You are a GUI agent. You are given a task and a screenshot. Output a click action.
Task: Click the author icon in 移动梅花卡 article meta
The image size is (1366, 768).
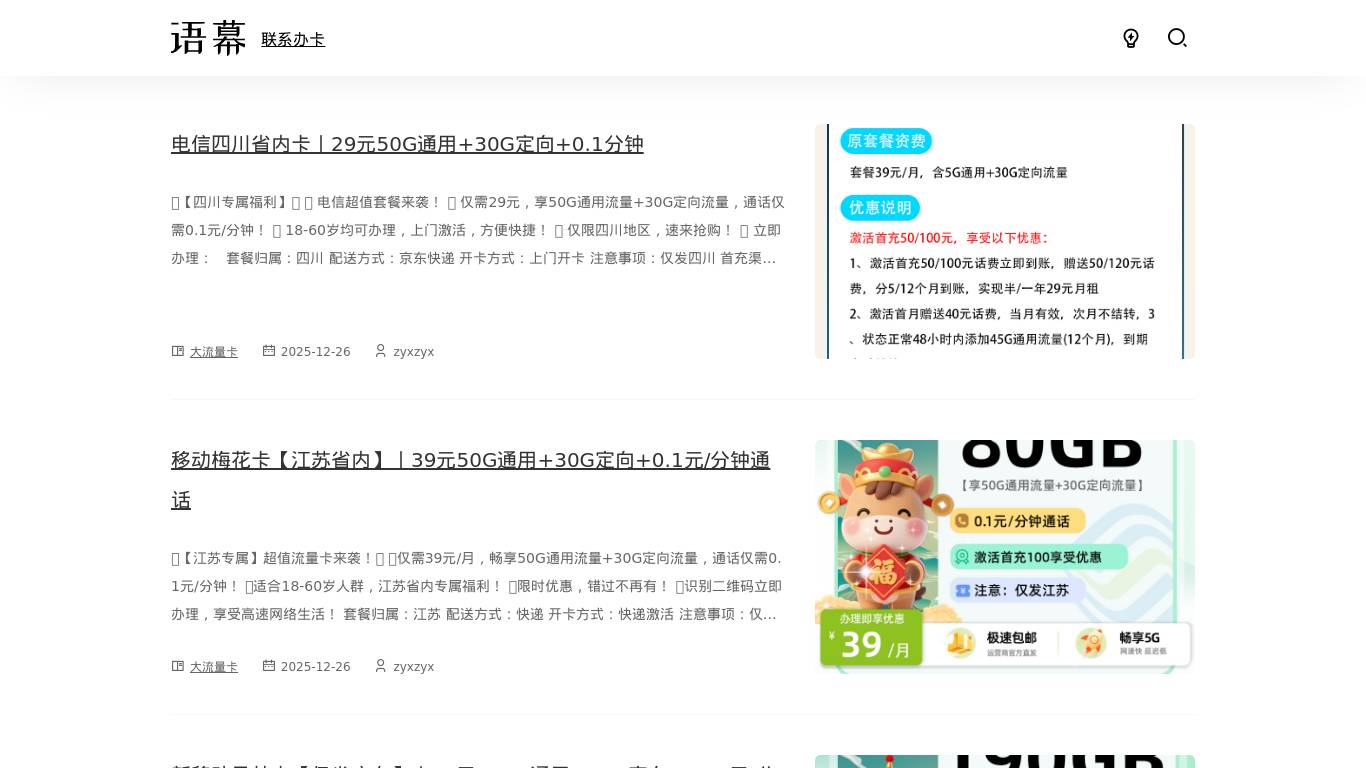point(381,666)
